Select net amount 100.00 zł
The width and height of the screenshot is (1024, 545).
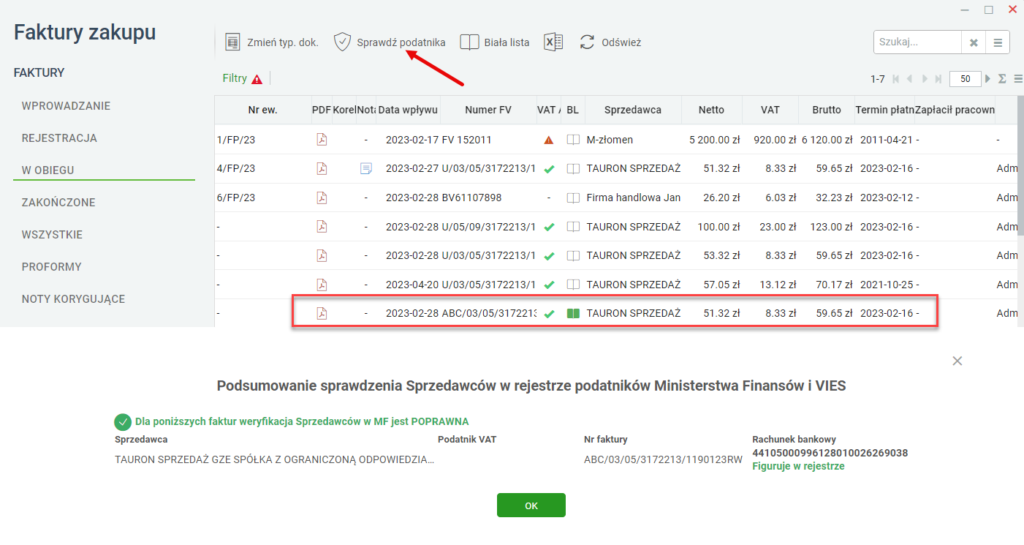pos(719,227)
